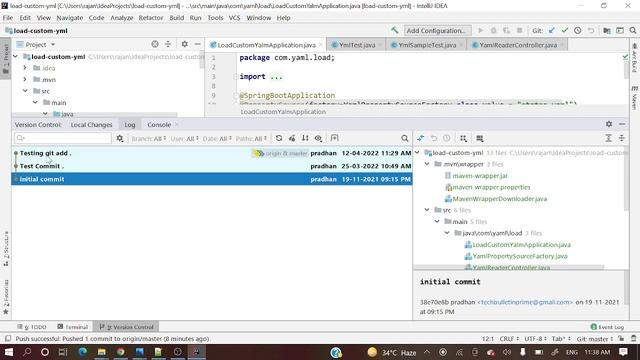Hide the Version Control tool window
This screenshot has width=640, height=360.
622,124
